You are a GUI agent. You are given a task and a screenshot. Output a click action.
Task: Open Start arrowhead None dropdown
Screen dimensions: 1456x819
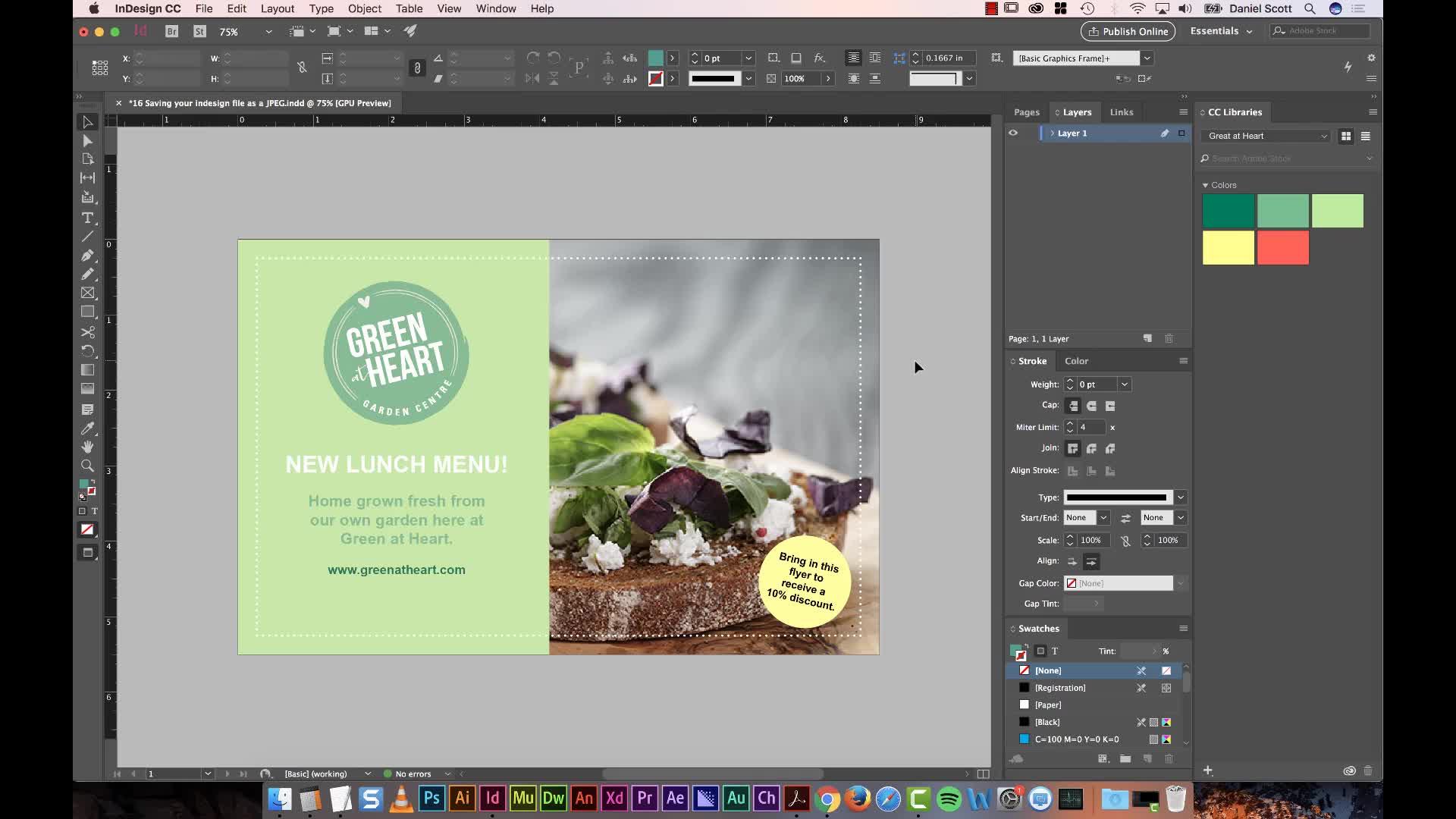click(x=1103, y=517)
